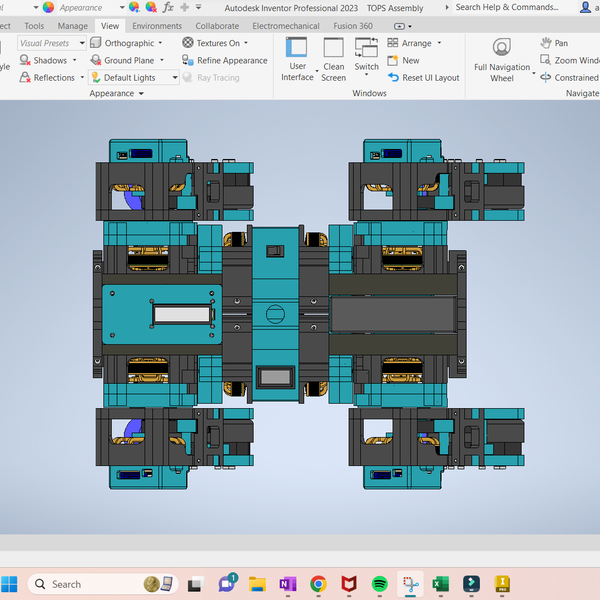Image resolution: width=600 pixels, height=600 pixels.
Task: Expand the Appearance panel arrow
Action: click(x=141, y=93)
